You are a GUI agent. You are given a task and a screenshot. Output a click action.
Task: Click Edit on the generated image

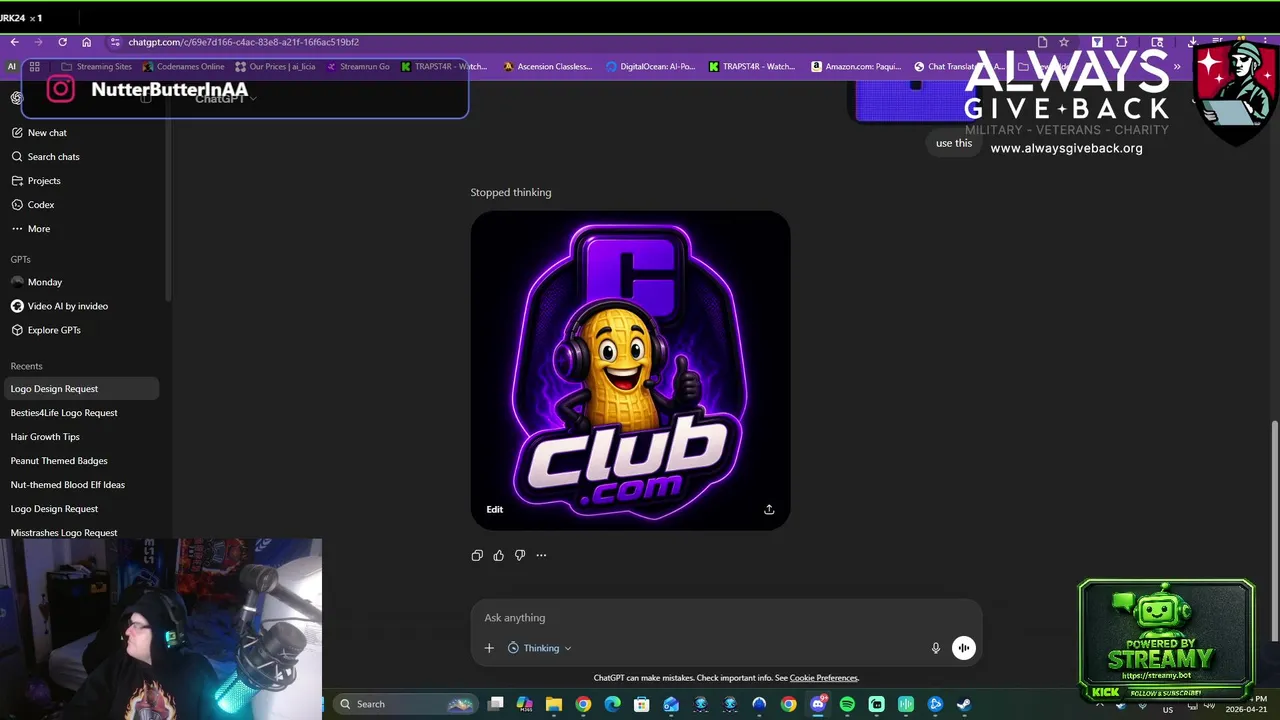click(495, 509)
